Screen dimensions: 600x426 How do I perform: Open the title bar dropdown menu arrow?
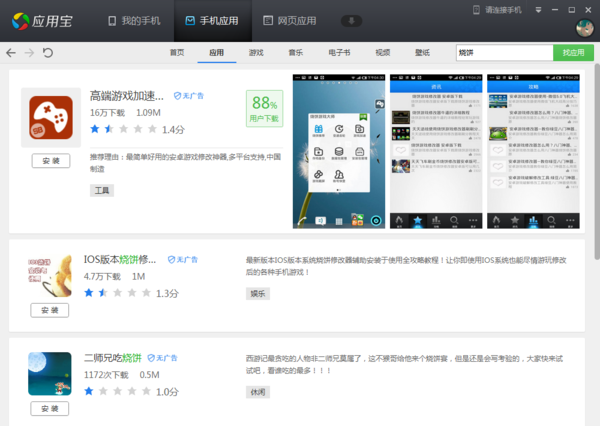pyautogui.click(x=538, y=10)
